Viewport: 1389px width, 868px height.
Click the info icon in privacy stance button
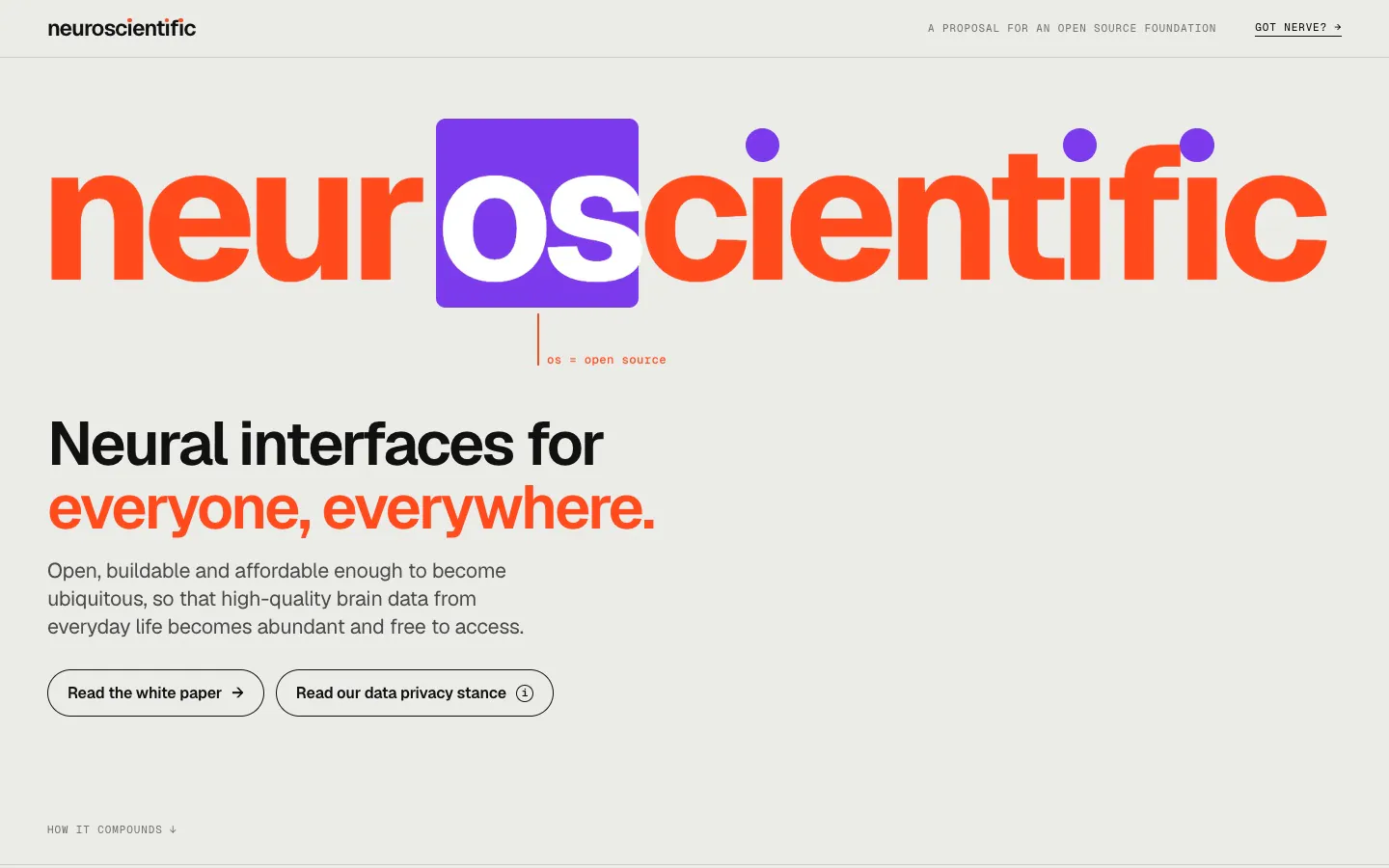[525, 692]
